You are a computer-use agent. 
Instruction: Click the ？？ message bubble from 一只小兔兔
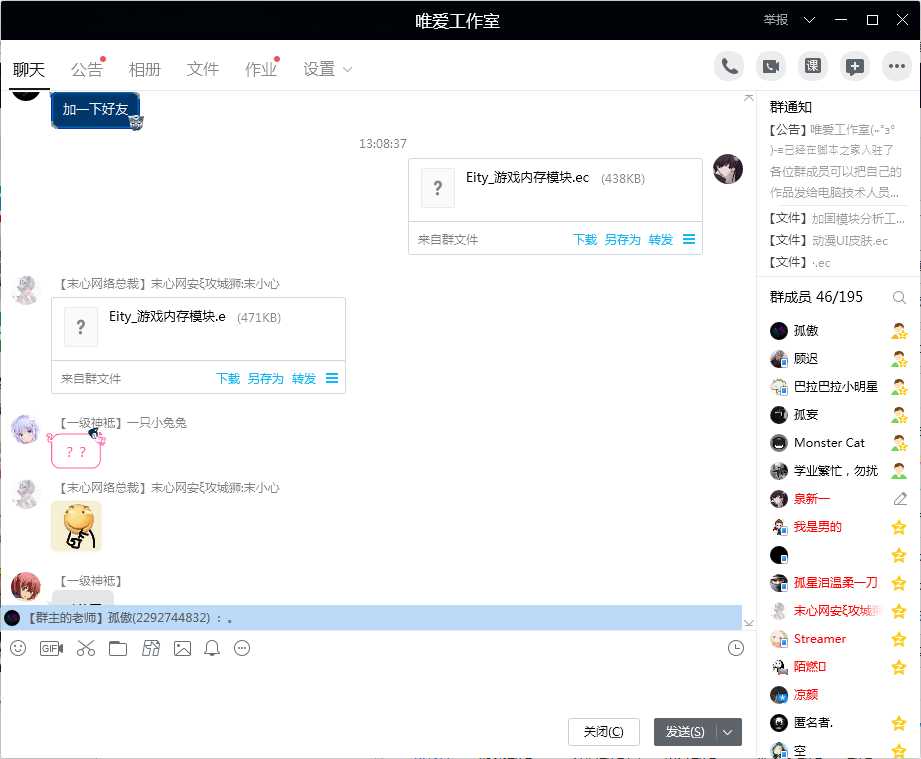pyautogui.click(x=76, y=451)
